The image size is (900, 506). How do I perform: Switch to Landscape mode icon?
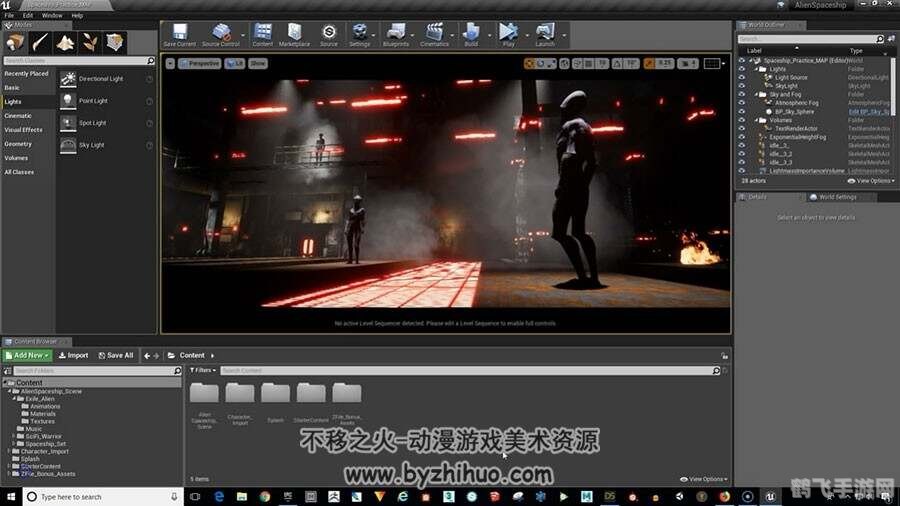(x=65, y=42)
